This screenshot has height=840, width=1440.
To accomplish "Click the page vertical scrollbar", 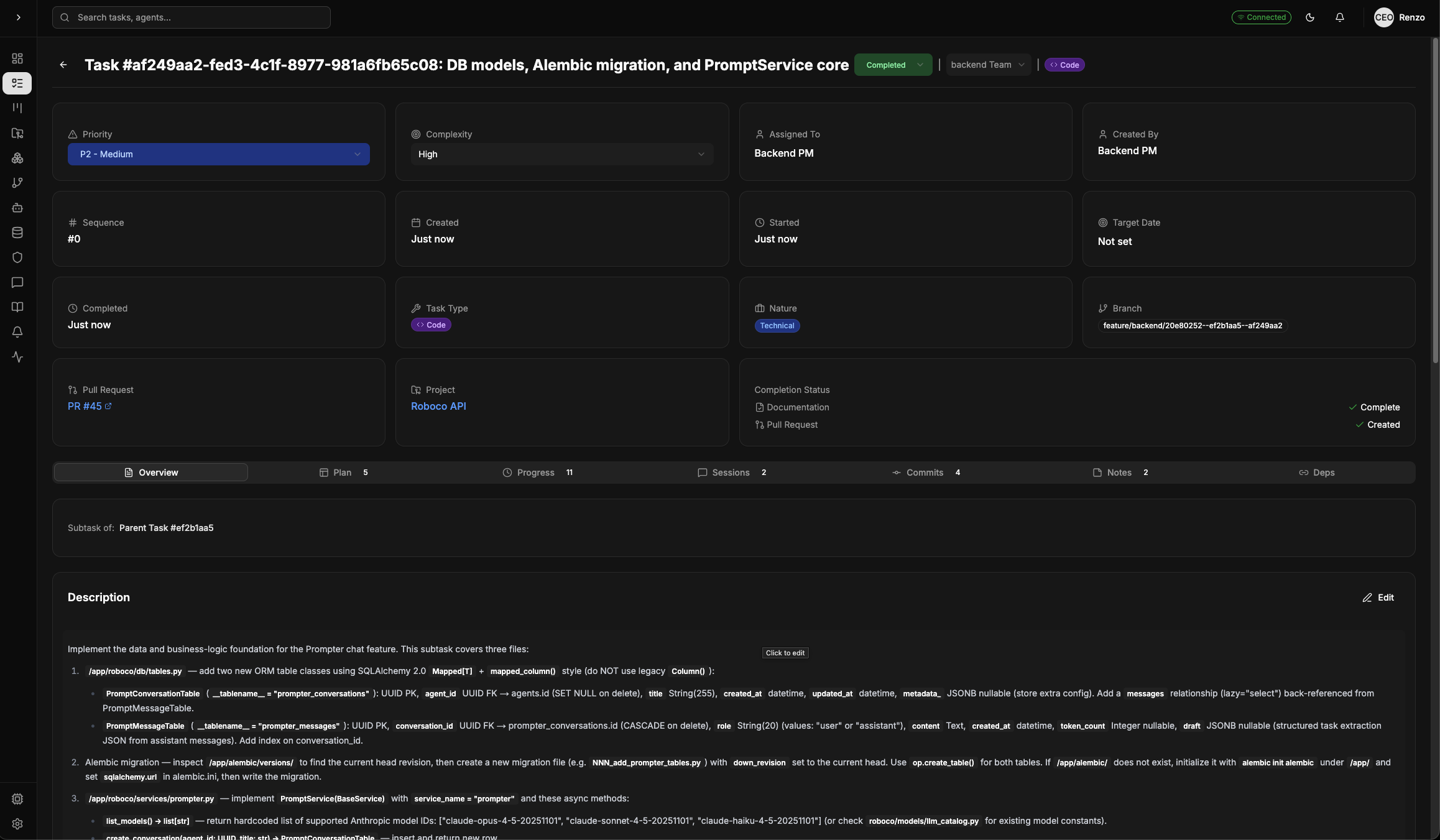I will click(x=1435, y=200).
